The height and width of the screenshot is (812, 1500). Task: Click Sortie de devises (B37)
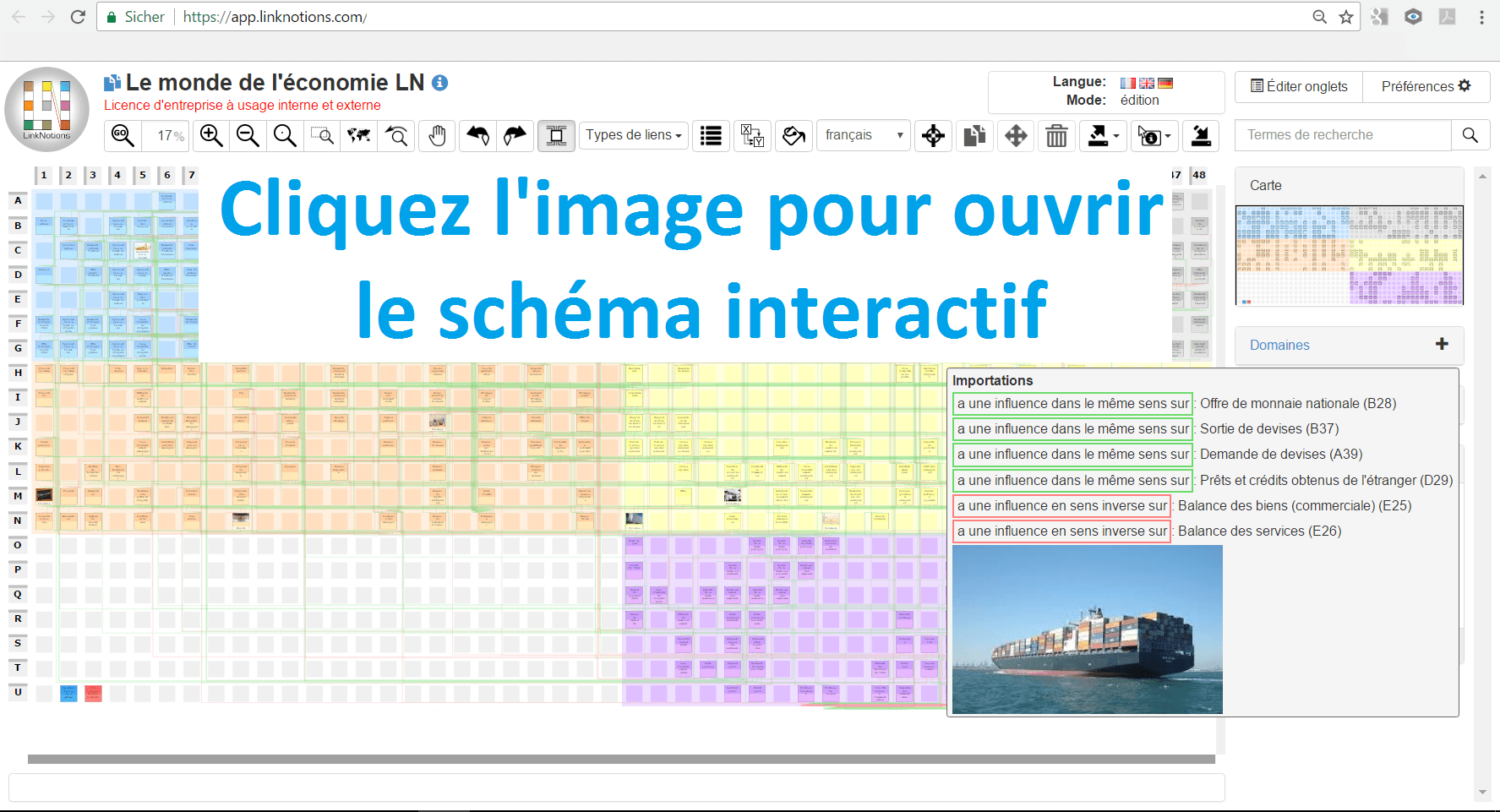pos(1269,429)
